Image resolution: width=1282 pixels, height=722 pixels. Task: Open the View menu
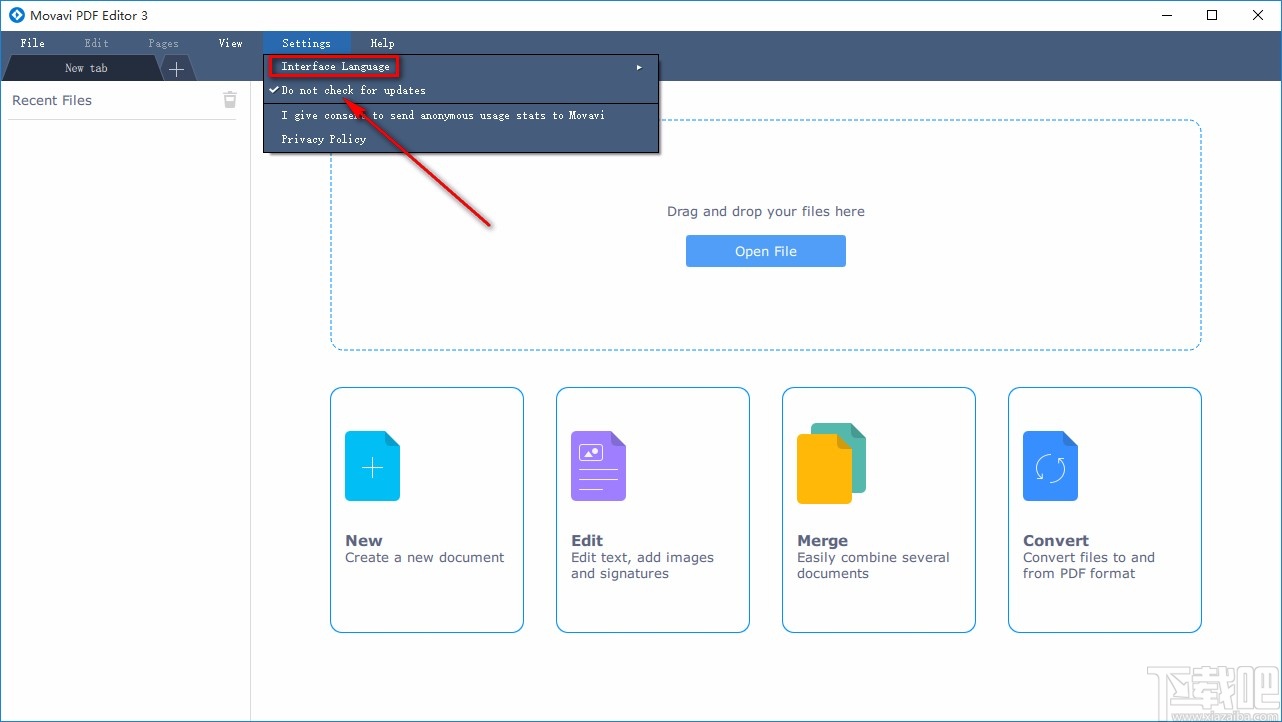230,43
